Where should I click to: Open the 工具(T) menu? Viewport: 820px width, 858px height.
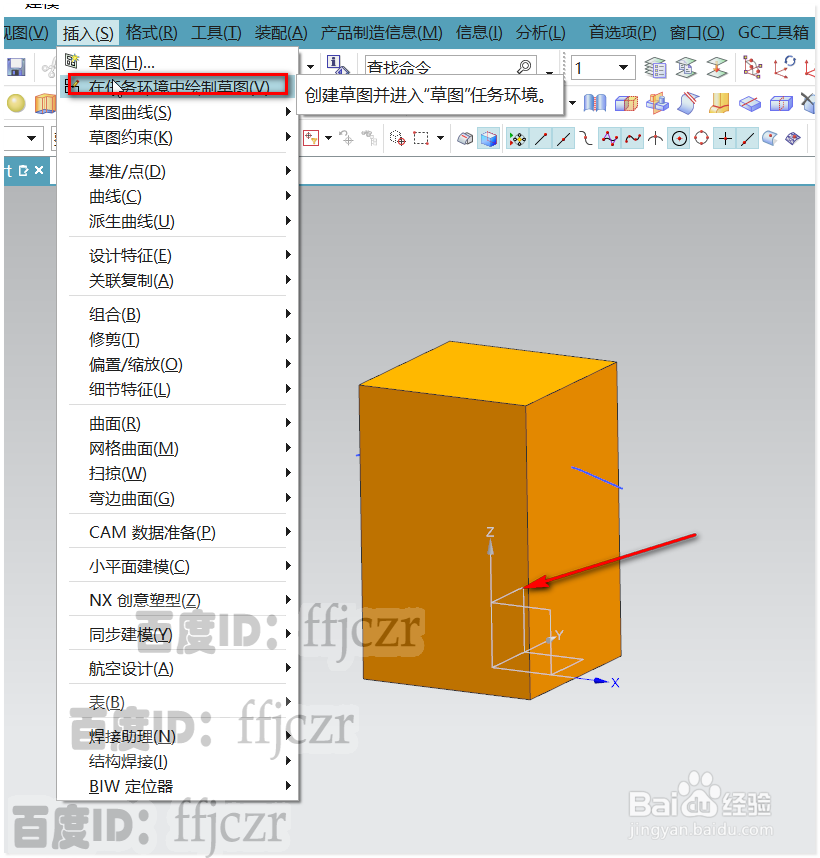pos(216,32)
